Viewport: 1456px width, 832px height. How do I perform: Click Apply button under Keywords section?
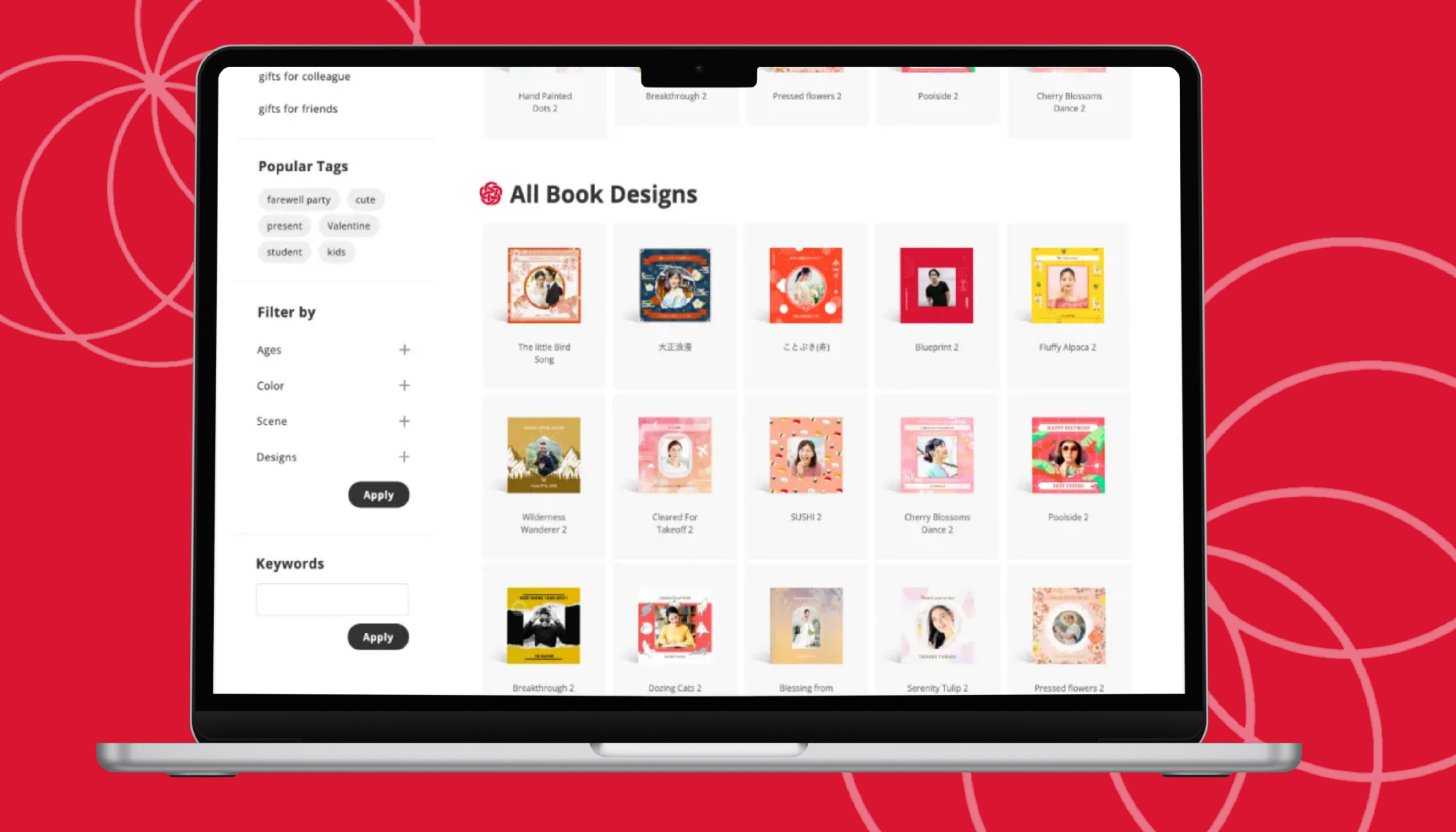[x=378, y=637]
